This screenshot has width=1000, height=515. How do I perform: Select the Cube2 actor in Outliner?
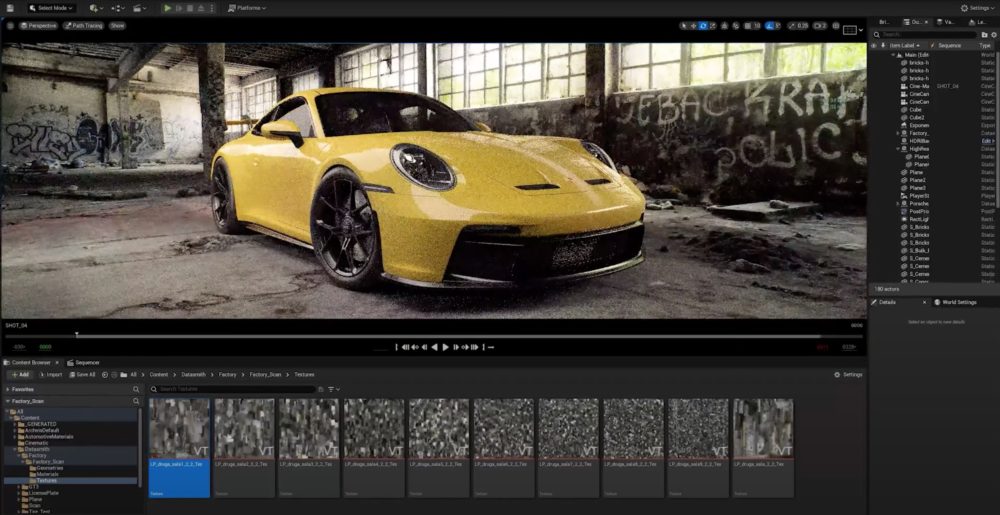[x=916, y=117]
